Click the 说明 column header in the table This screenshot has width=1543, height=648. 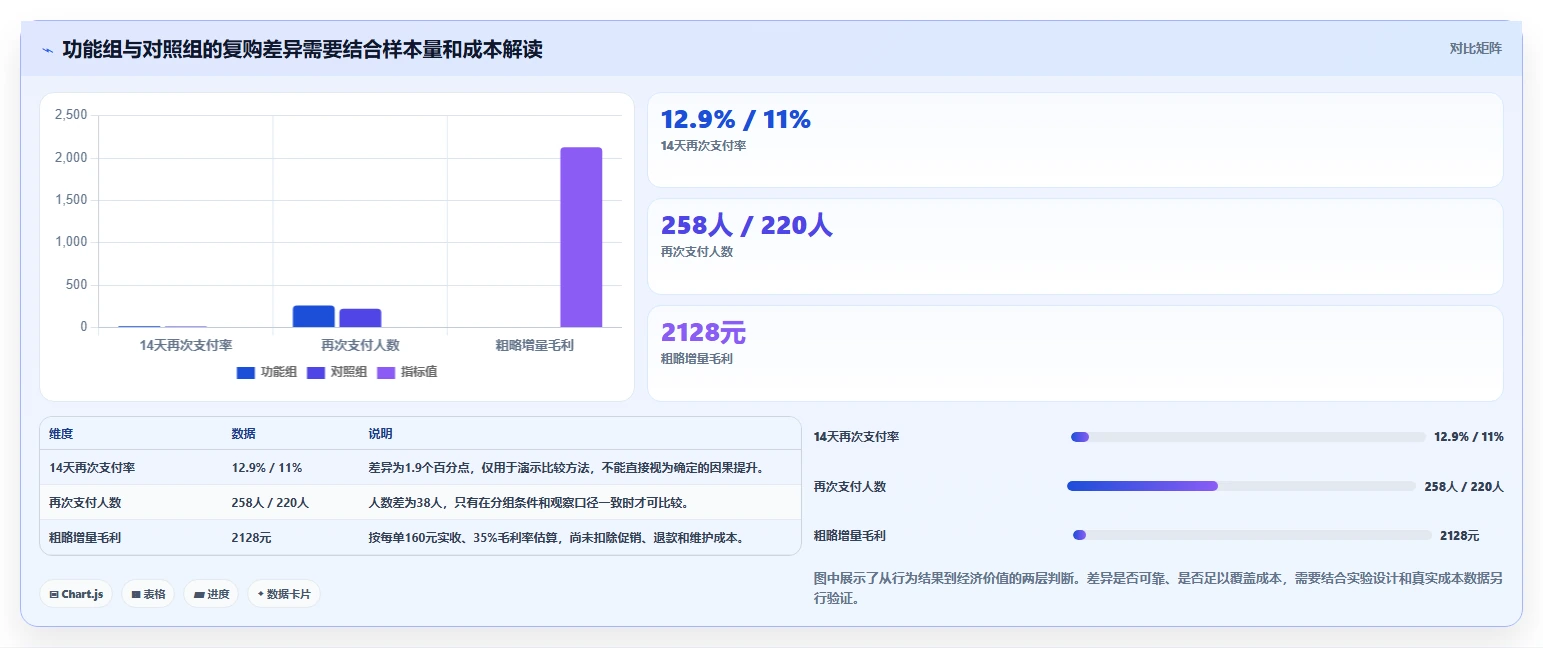click(380, 434)
